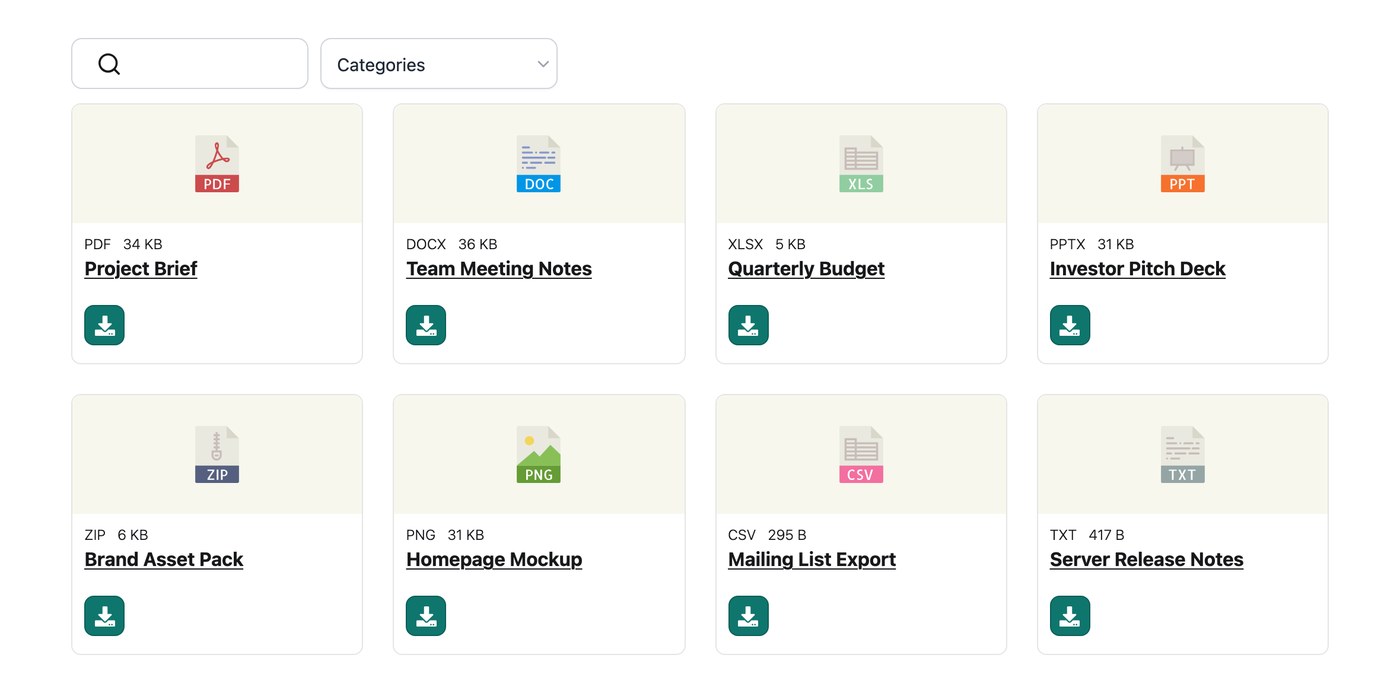Click the 'XLSX 5 KB' file info text
The height and width of the screenshot is (693, 1400).
[x=767, y=244]
